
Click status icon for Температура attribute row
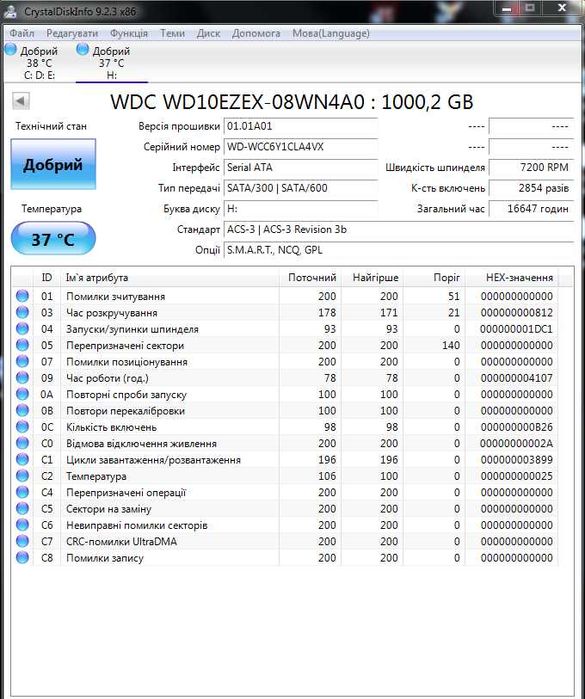pos(22,476)
